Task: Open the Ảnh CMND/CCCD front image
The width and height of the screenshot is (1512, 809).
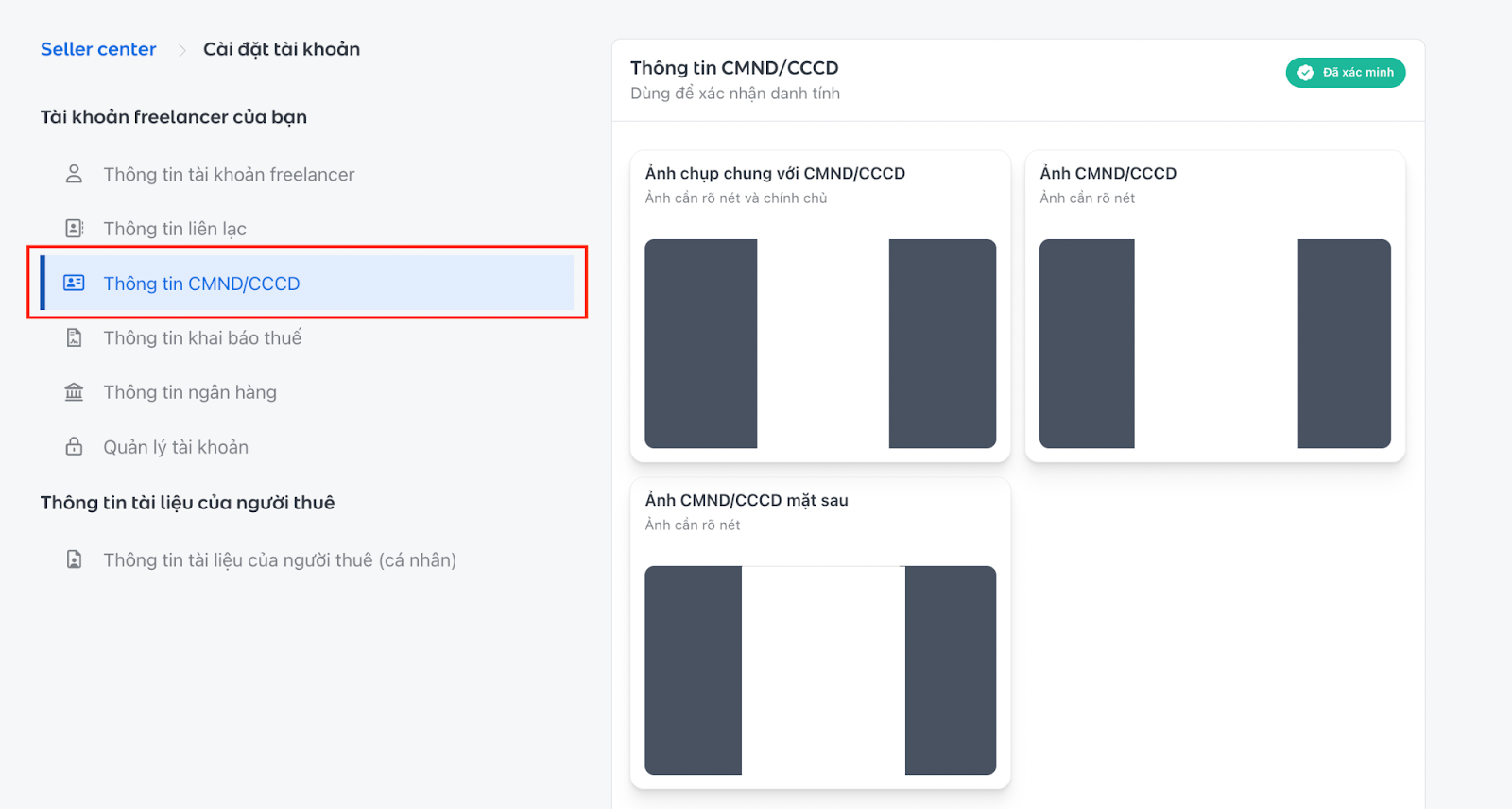Action: pyautogui.click(x=1215, y=343)
